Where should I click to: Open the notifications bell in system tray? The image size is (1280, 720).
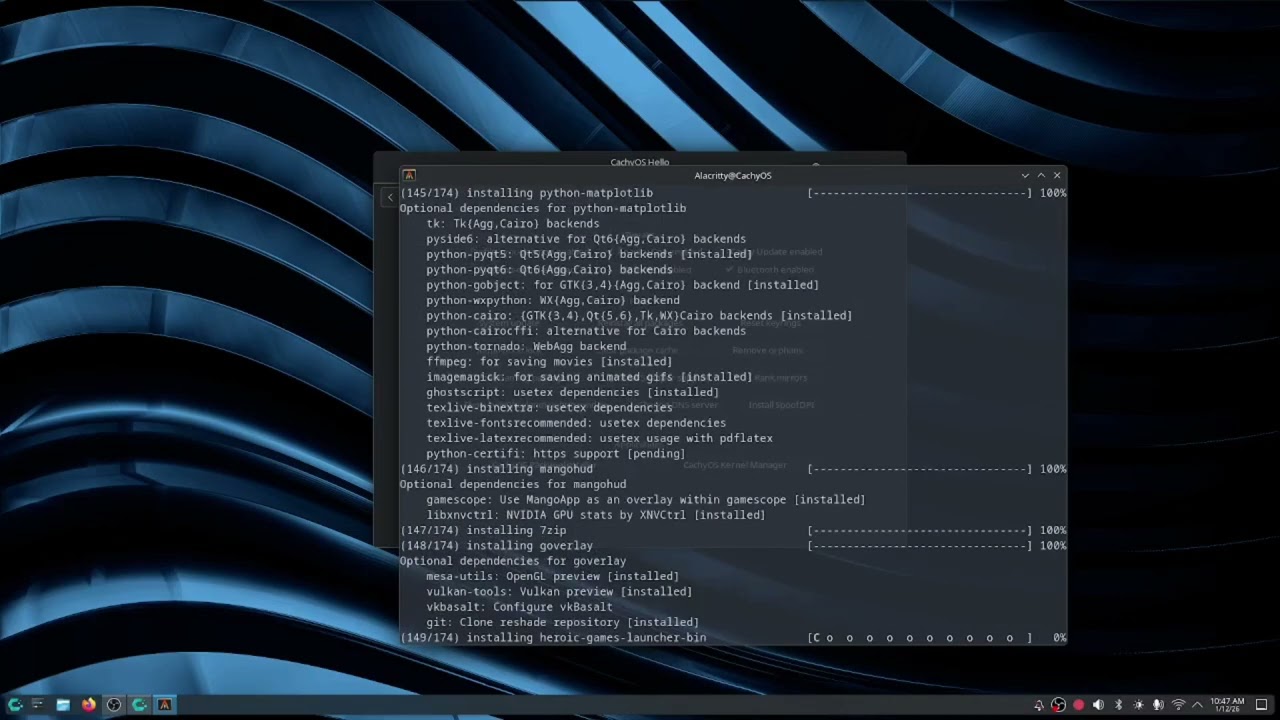pos(1039,705)
